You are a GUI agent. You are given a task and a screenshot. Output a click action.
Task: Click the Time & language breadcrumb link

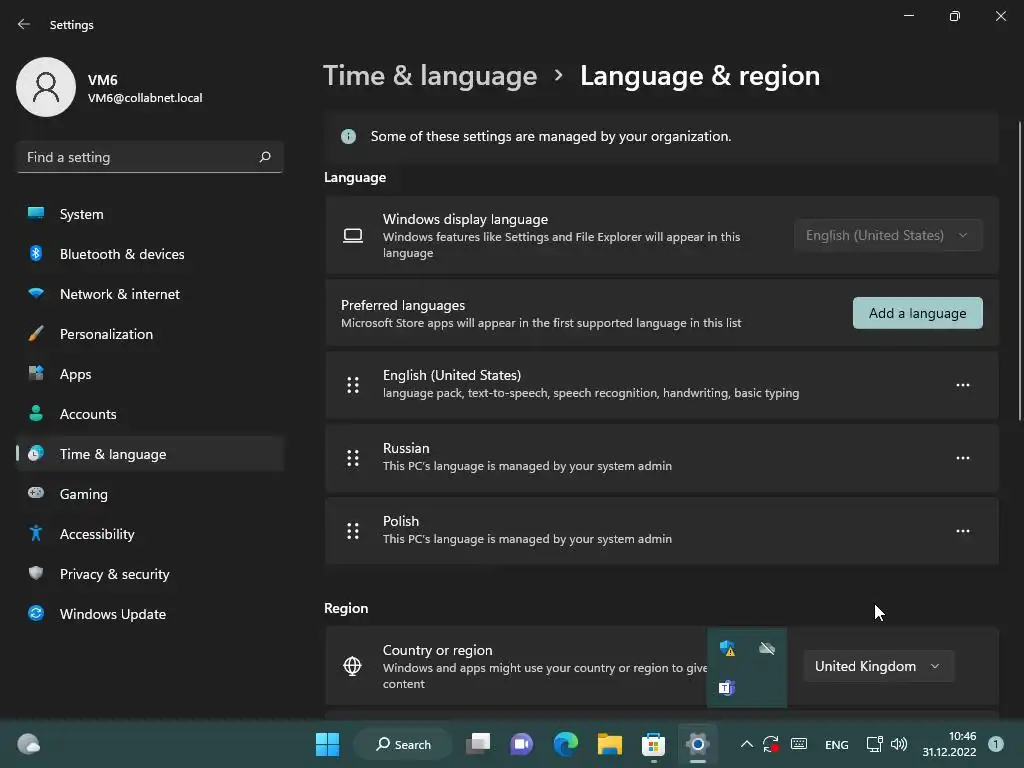[430, 76]
